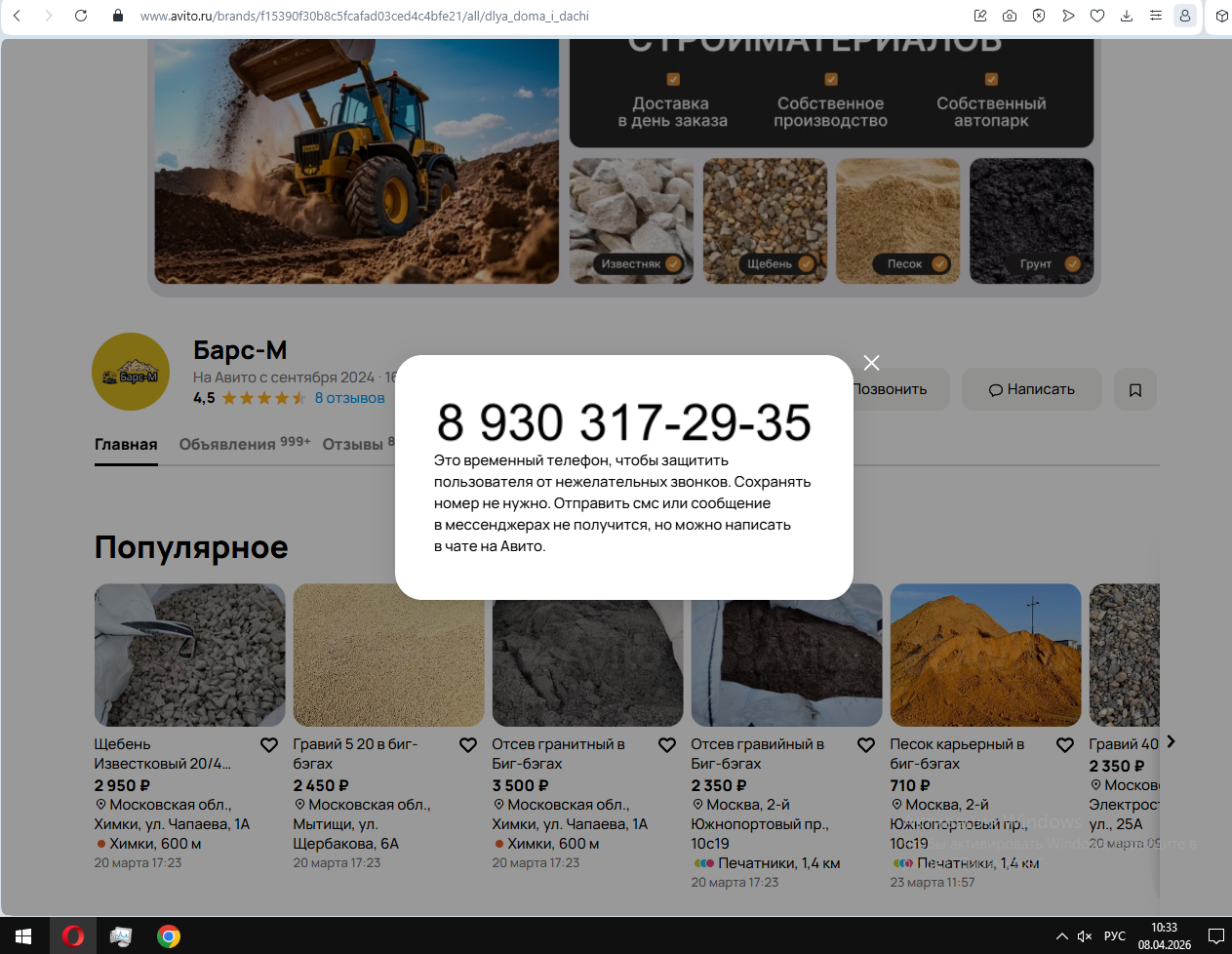The width and height of the screenshot is (1232, 954).
Task: Select the Щебень category tile
Action: point(765,221)
